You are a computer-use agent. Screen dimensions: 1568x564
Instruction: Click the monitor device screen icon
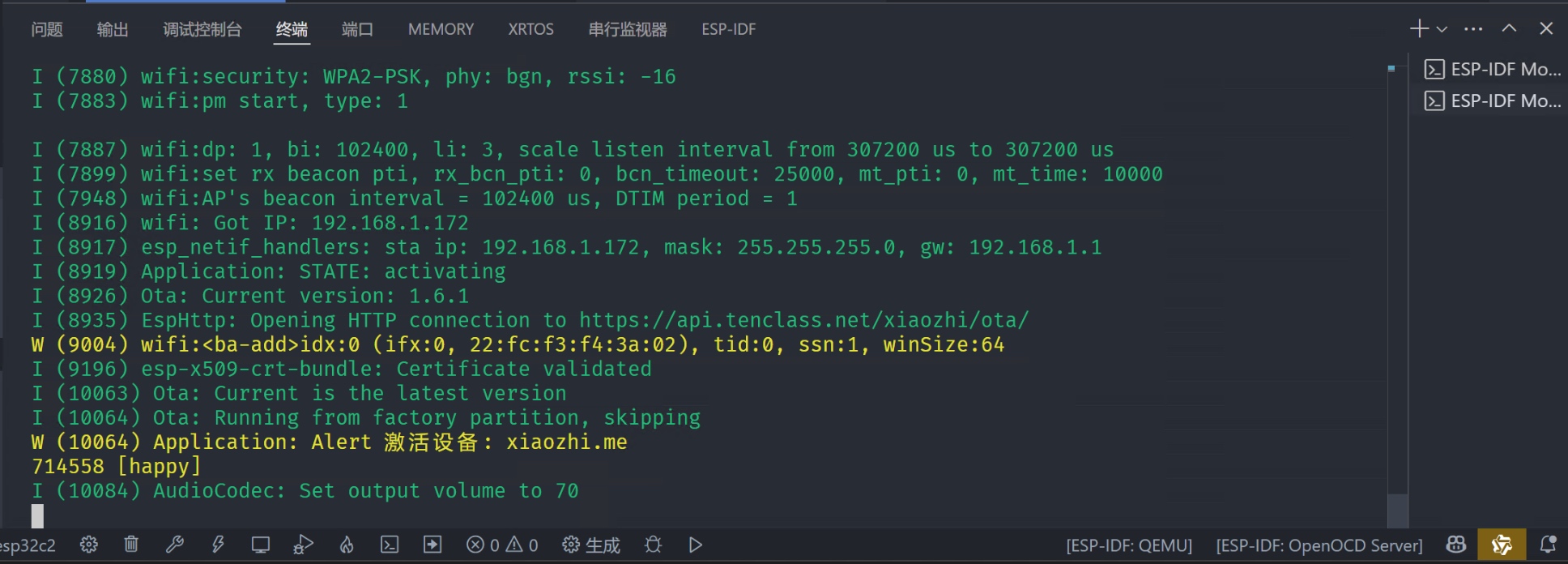tap(260, 545)
